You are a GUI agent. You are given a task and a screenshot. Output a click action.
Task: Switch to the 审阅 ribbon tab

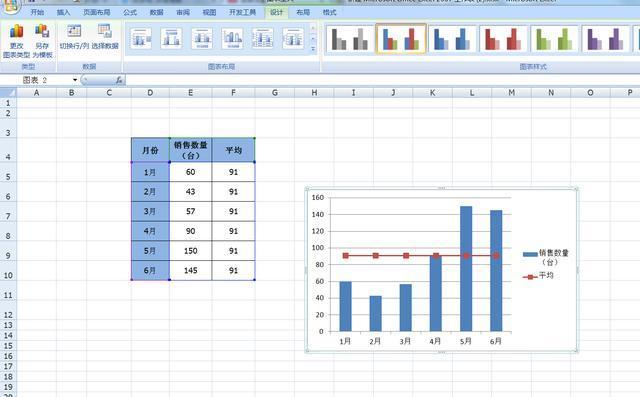(183, 12)
